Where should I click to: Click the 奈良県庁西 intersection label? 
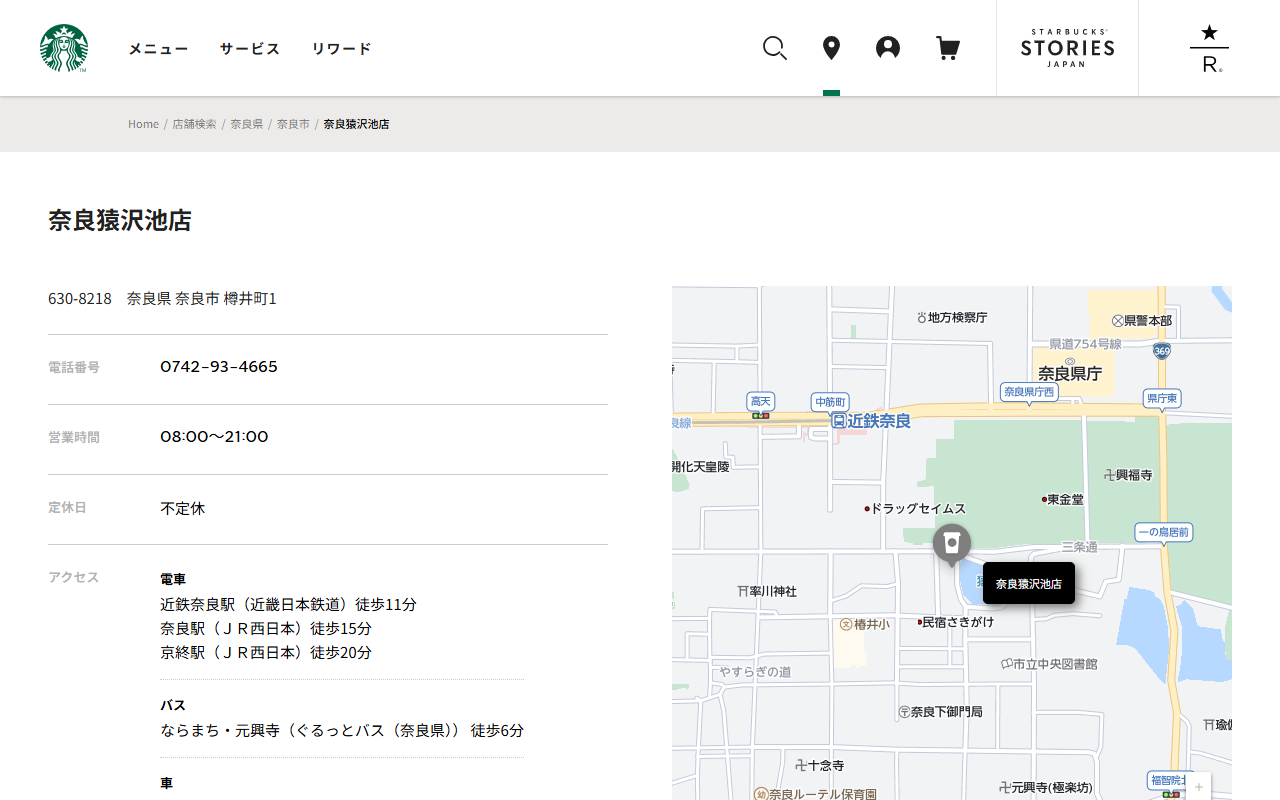[x=1029, y=392]
